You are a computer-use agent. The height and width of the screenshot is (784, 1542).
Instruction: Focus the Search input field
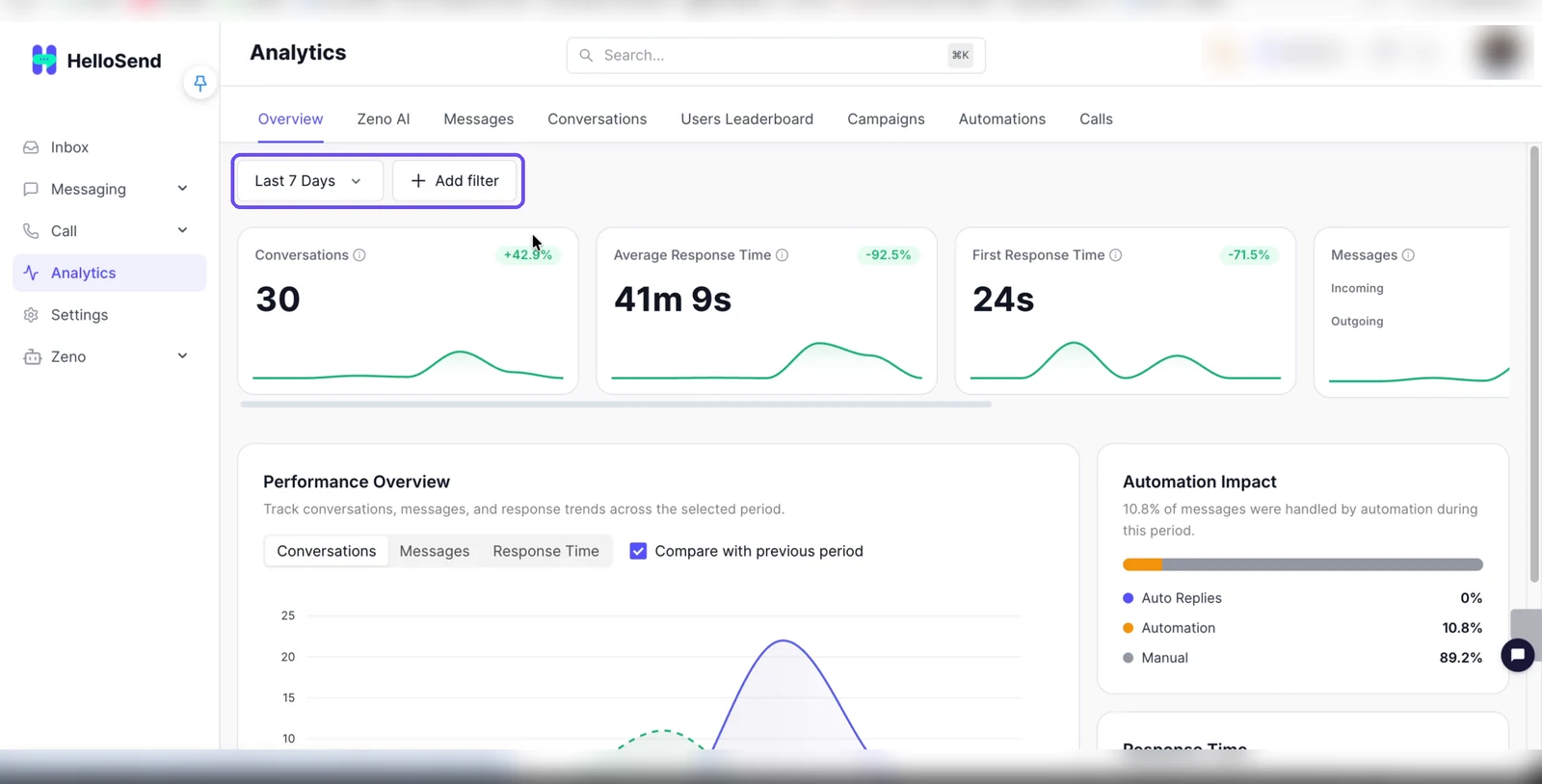click(x=776, y=55)
